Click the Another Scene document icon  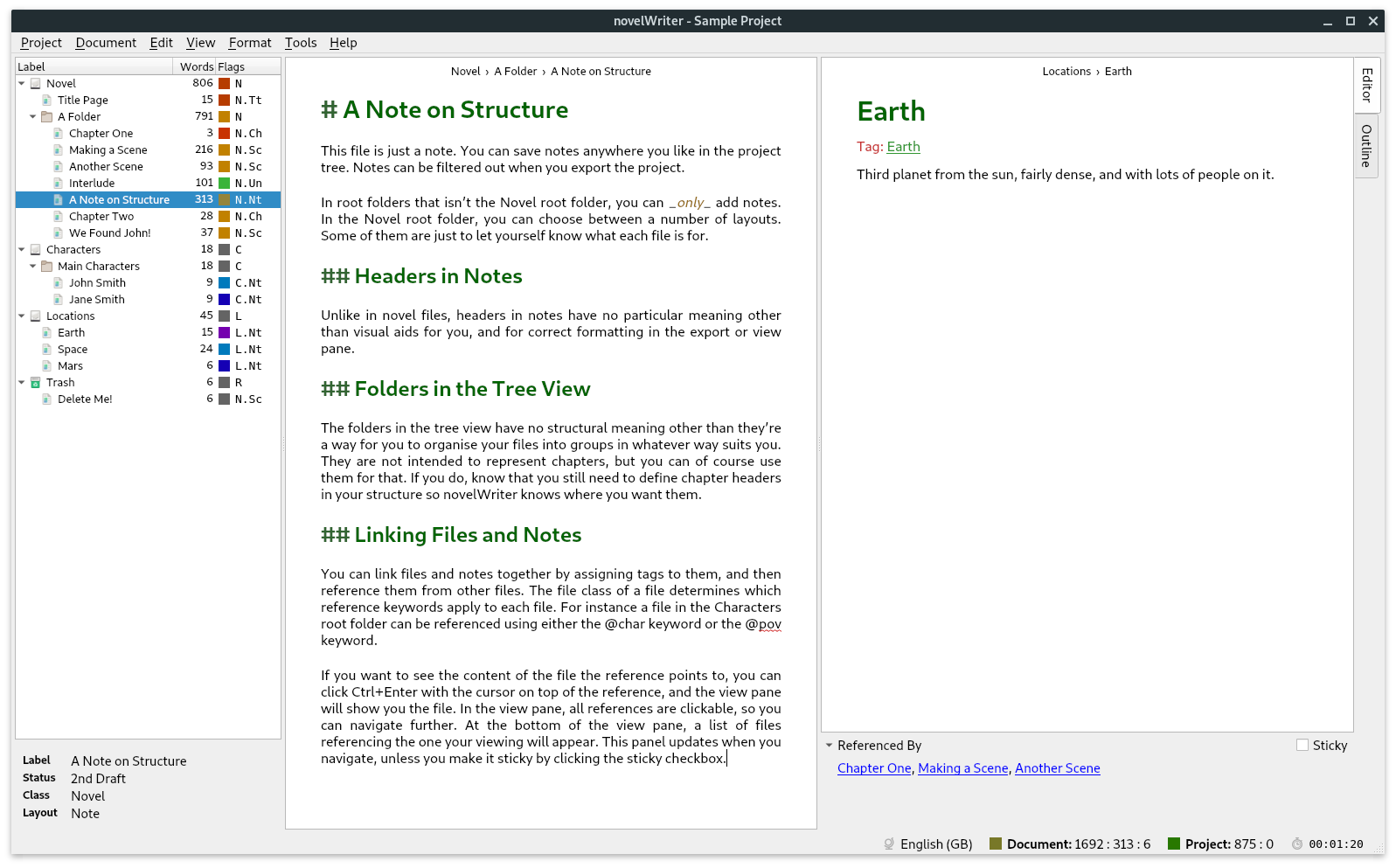(59, 167)
